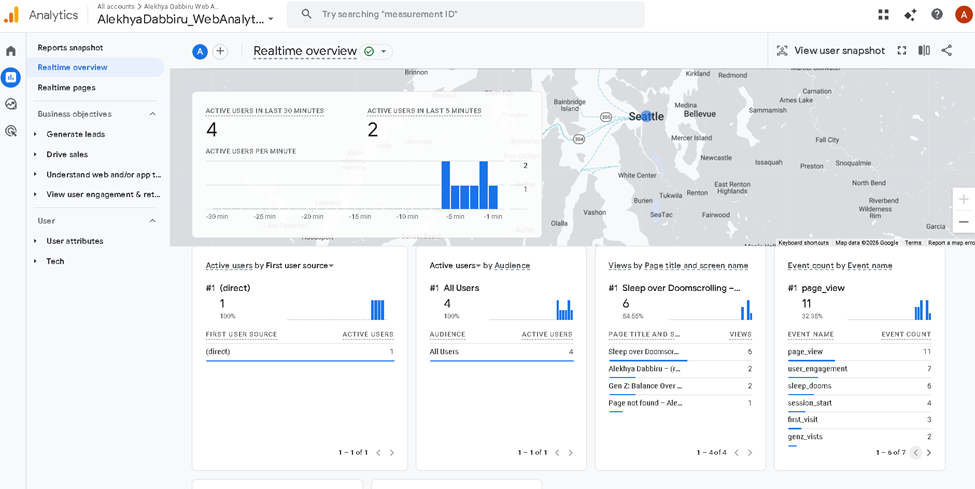Open the First user source dropdown
Screen dimensions: 975x489
tap(331, 266)
